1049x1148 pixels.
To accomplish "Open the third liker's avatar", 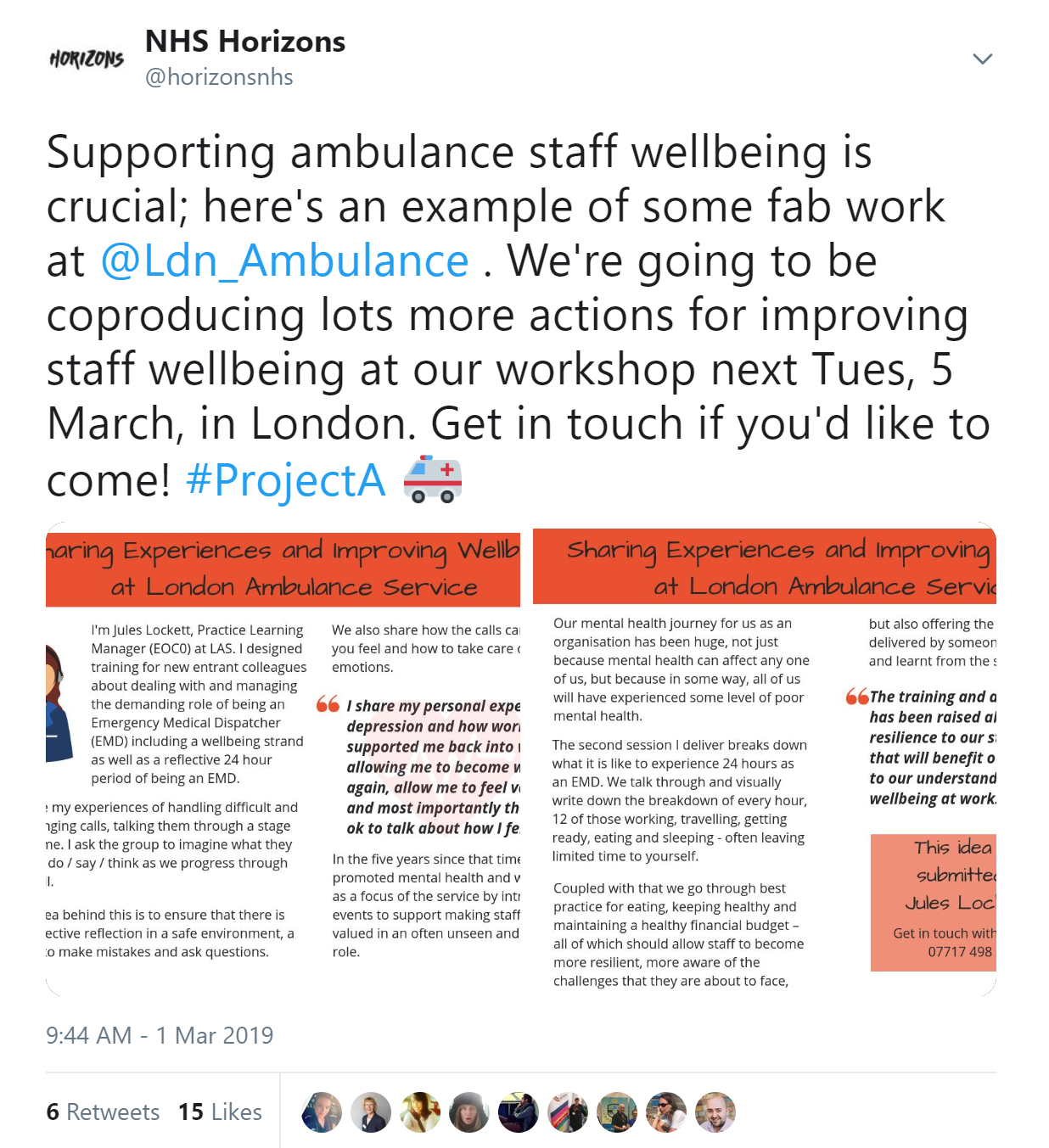I will coord(420,1112).
